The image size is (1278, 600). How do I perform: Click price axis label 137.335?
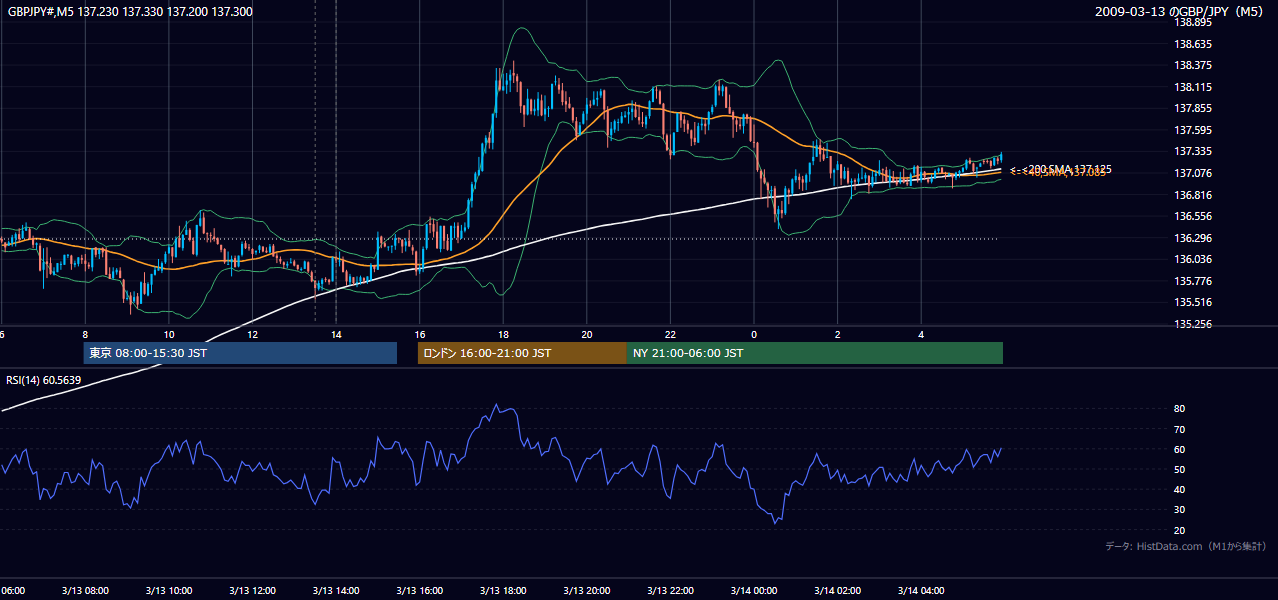tap(1194, 151)
